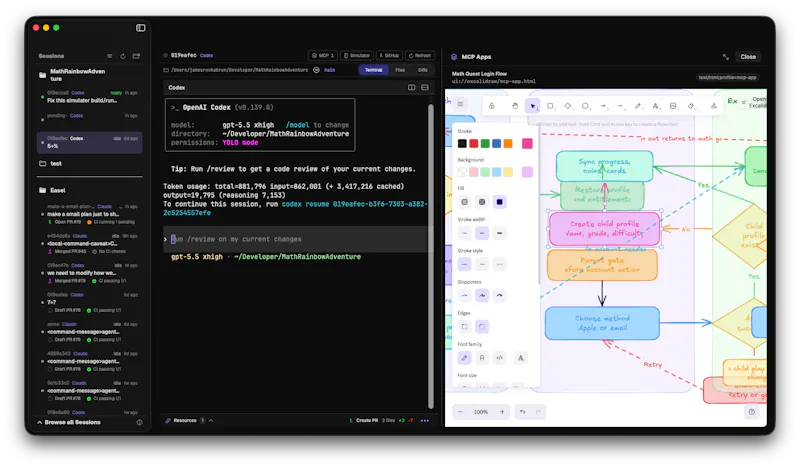The image size is (800, 468).
Task: Pick the orange stroke color
Action: click(508, 144)
